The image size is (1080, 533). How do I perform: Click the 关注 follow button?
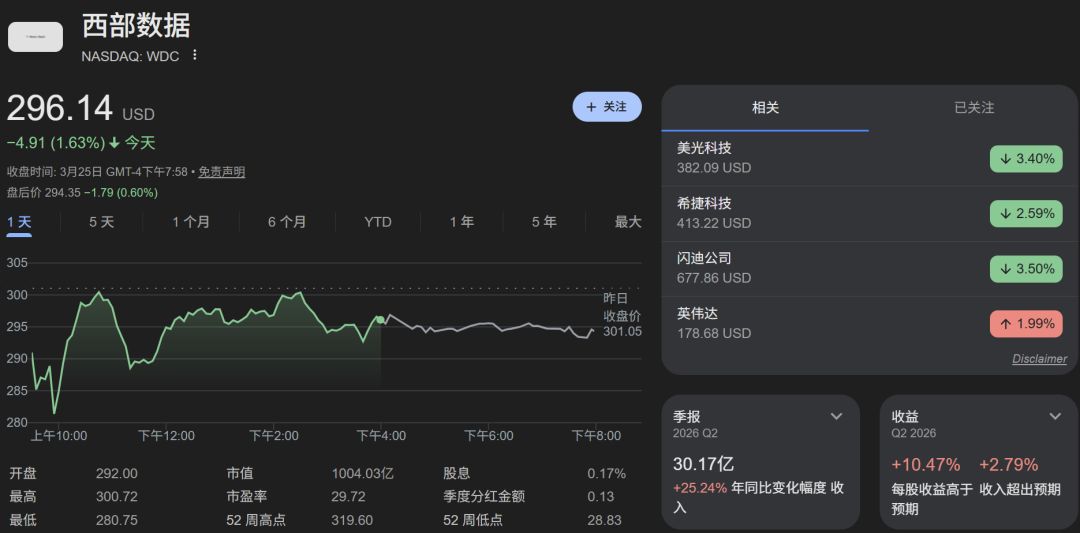pos(606,107)
